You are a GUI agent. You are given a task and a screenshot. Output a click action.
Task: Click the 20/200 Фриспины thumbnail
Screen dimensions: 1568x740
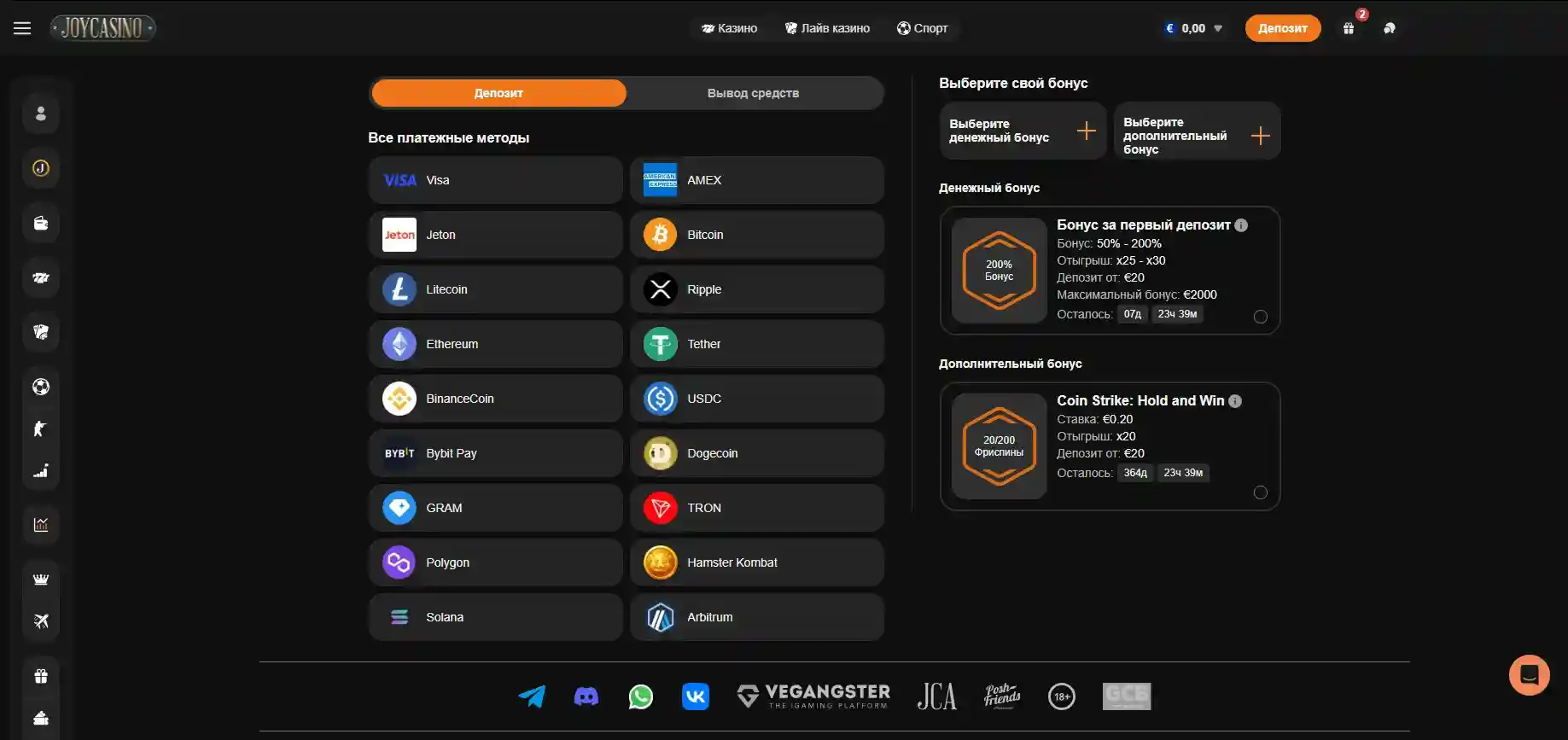click(x=1000, y=446)
